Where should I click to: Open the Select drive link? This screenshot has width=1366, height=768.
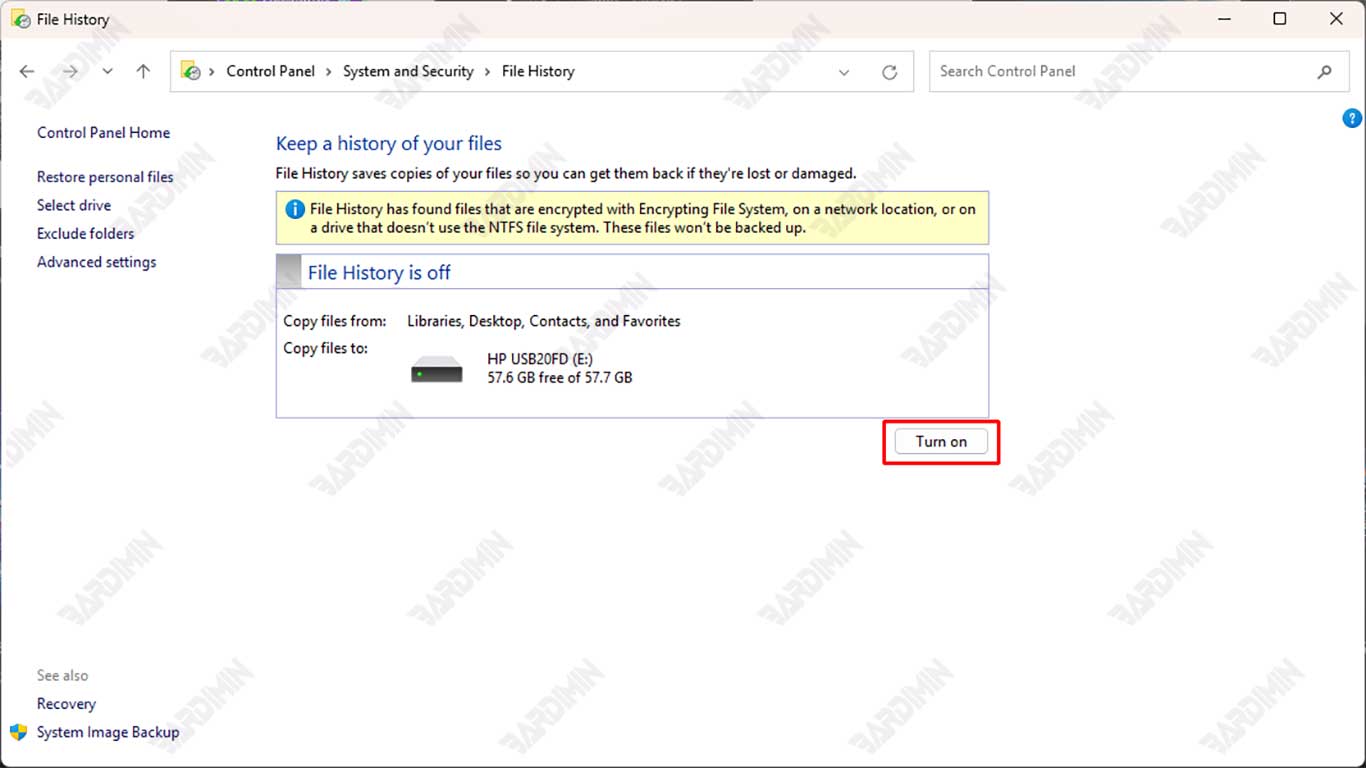74,205
